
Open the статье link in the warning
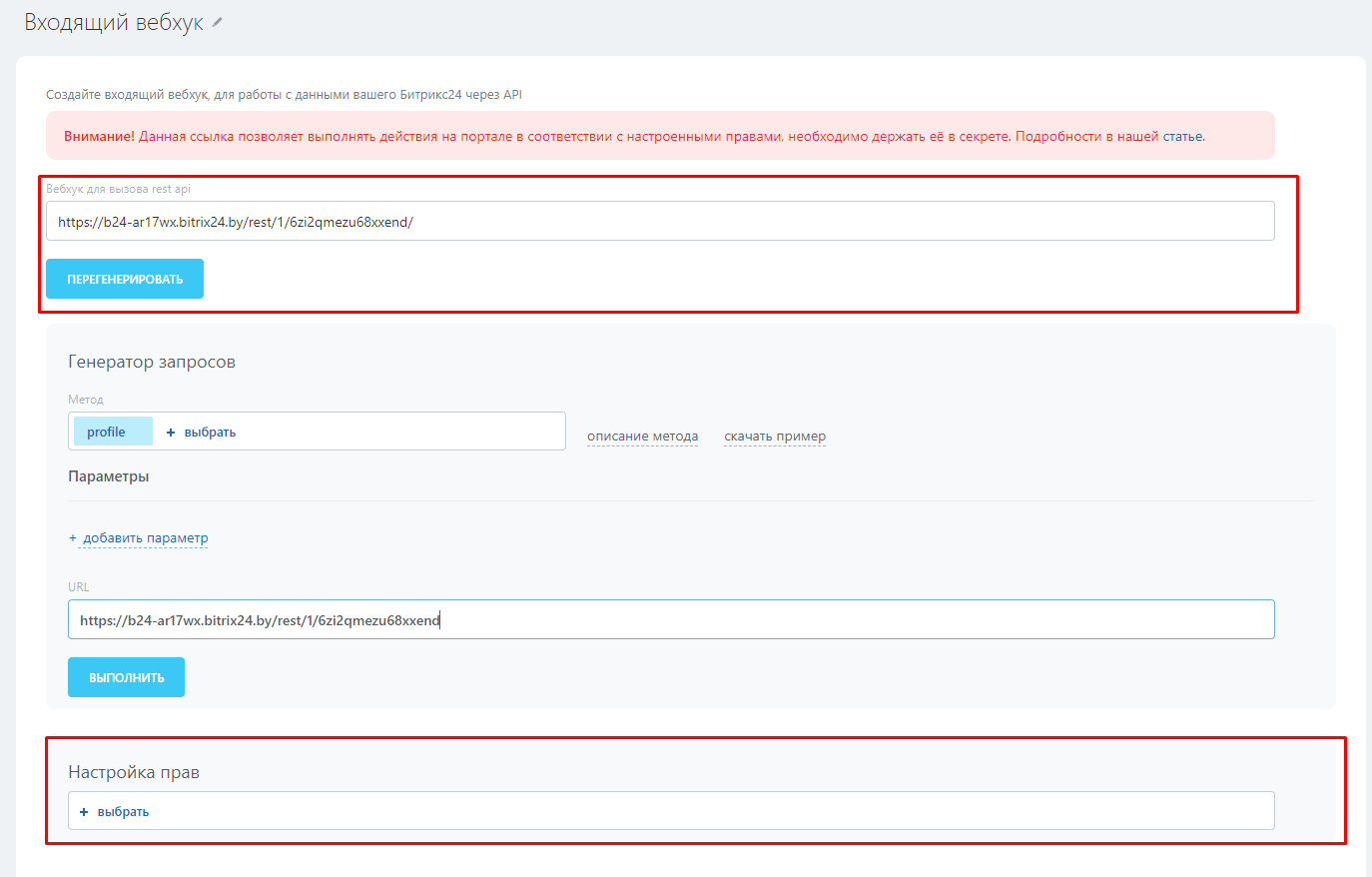[1182, 136]
